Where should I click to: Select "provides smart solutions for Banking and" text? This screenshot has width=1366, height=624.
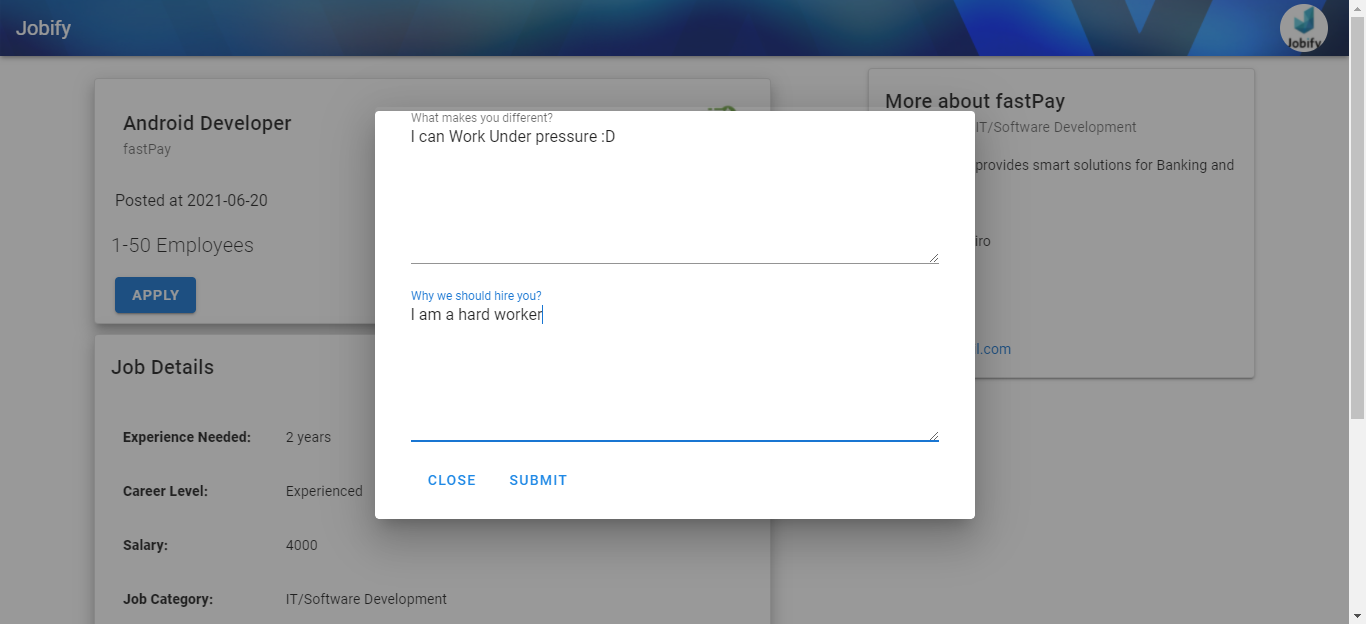(x=1104, y=165)
